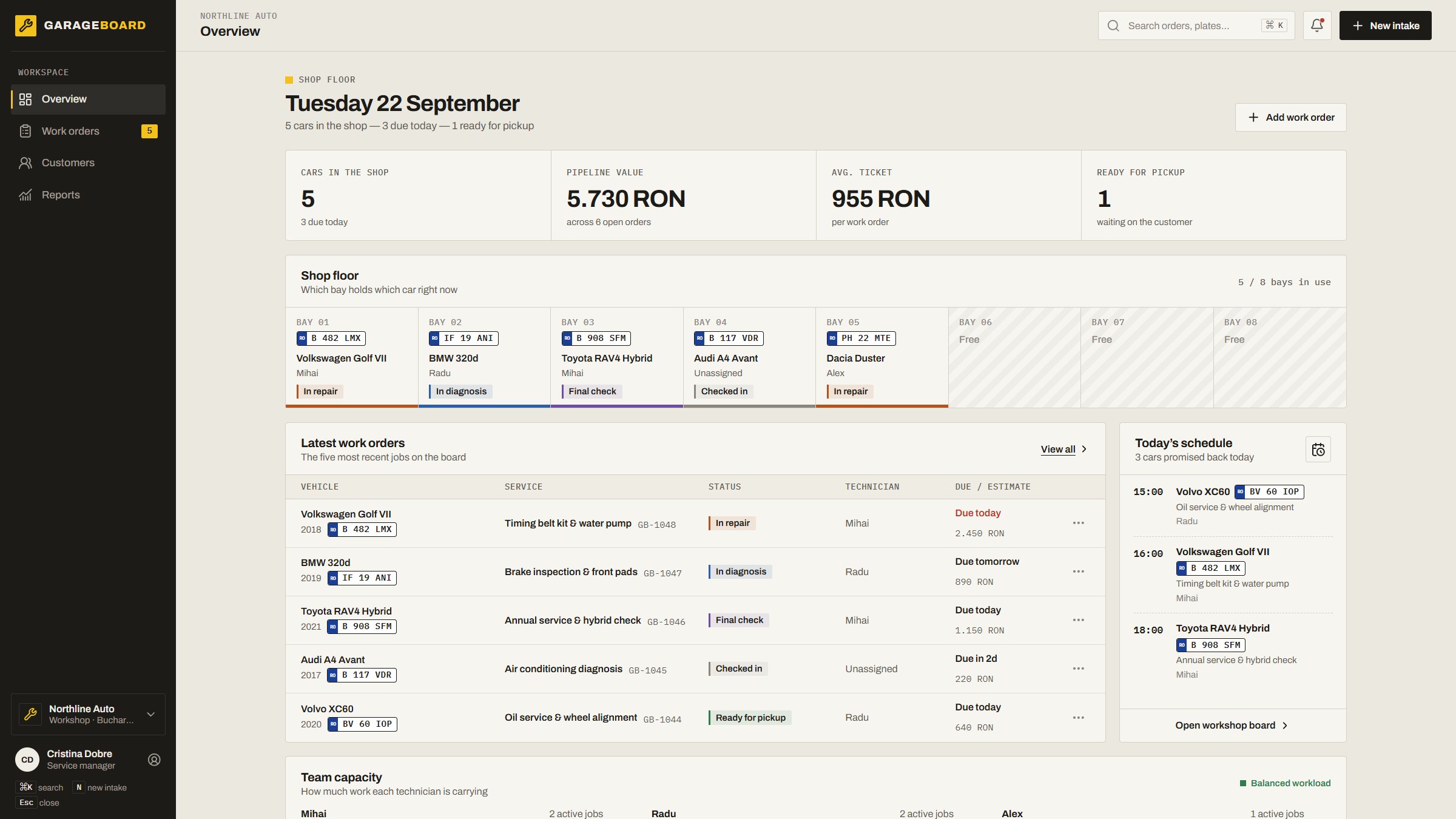The image size is (1456, 819).
Task: Click the Reports chart icon in sidebar
Action: pyautogui.click(x=25, y=195)
